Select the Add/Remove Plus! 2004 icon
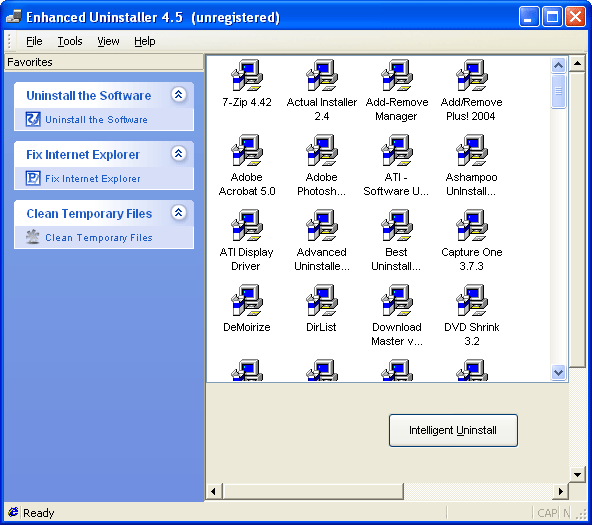The height and width of the screenshot is (525, 592). tap(472, 75)
